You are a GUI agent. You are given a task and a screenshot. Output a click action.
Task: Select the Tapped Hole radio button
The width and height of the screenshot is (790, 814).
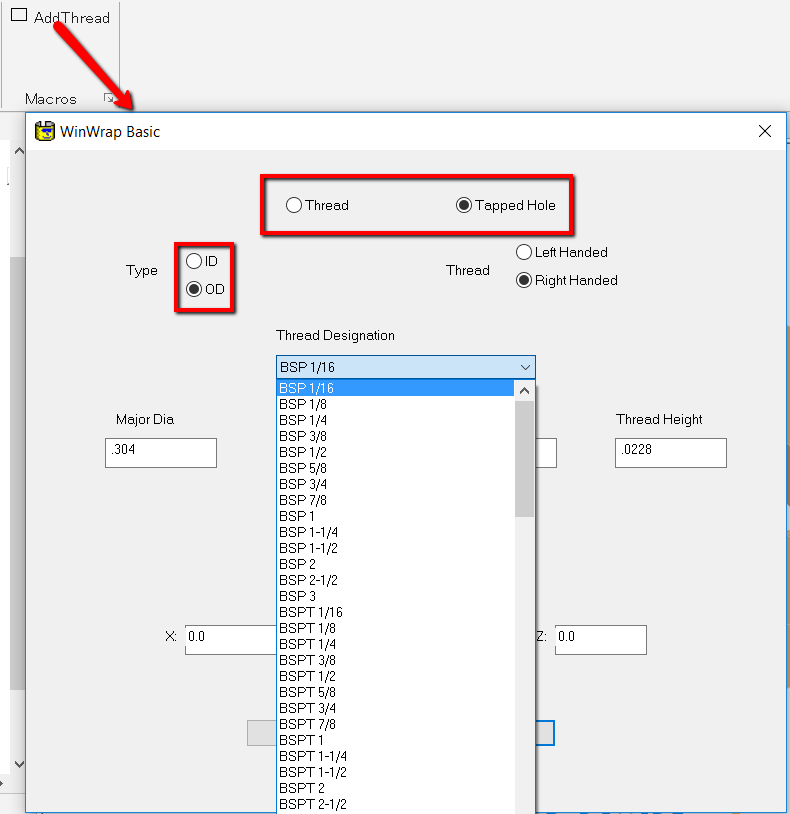(464, 205)
